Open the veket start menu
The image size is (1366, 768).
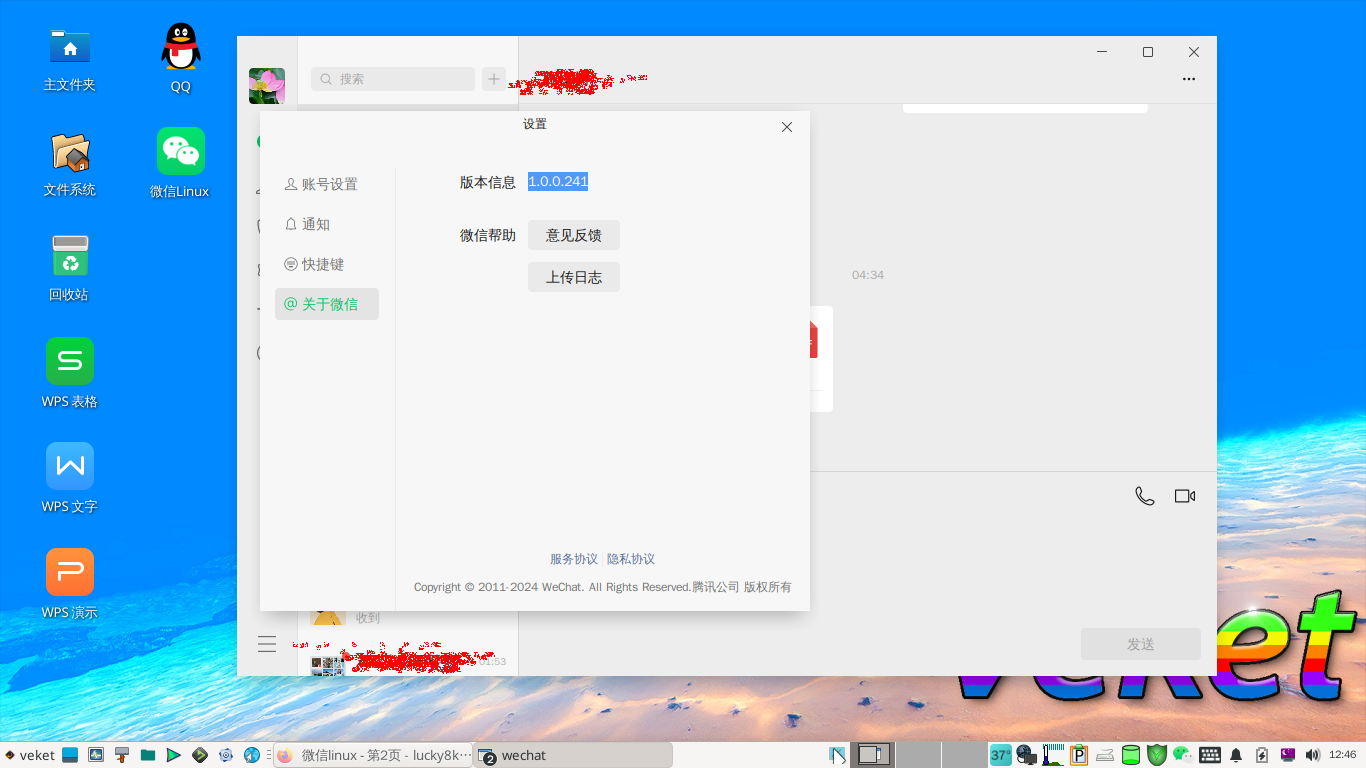coord(29,755)
